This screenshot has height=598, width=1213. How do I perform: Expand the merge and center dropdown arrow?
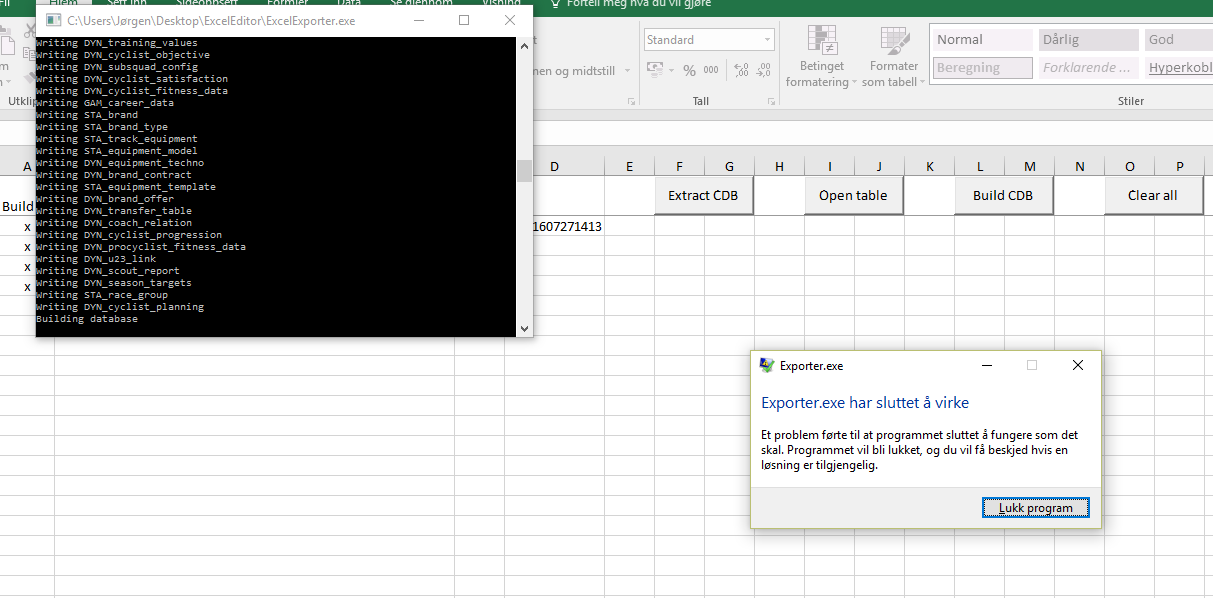[x=628, y=71]
